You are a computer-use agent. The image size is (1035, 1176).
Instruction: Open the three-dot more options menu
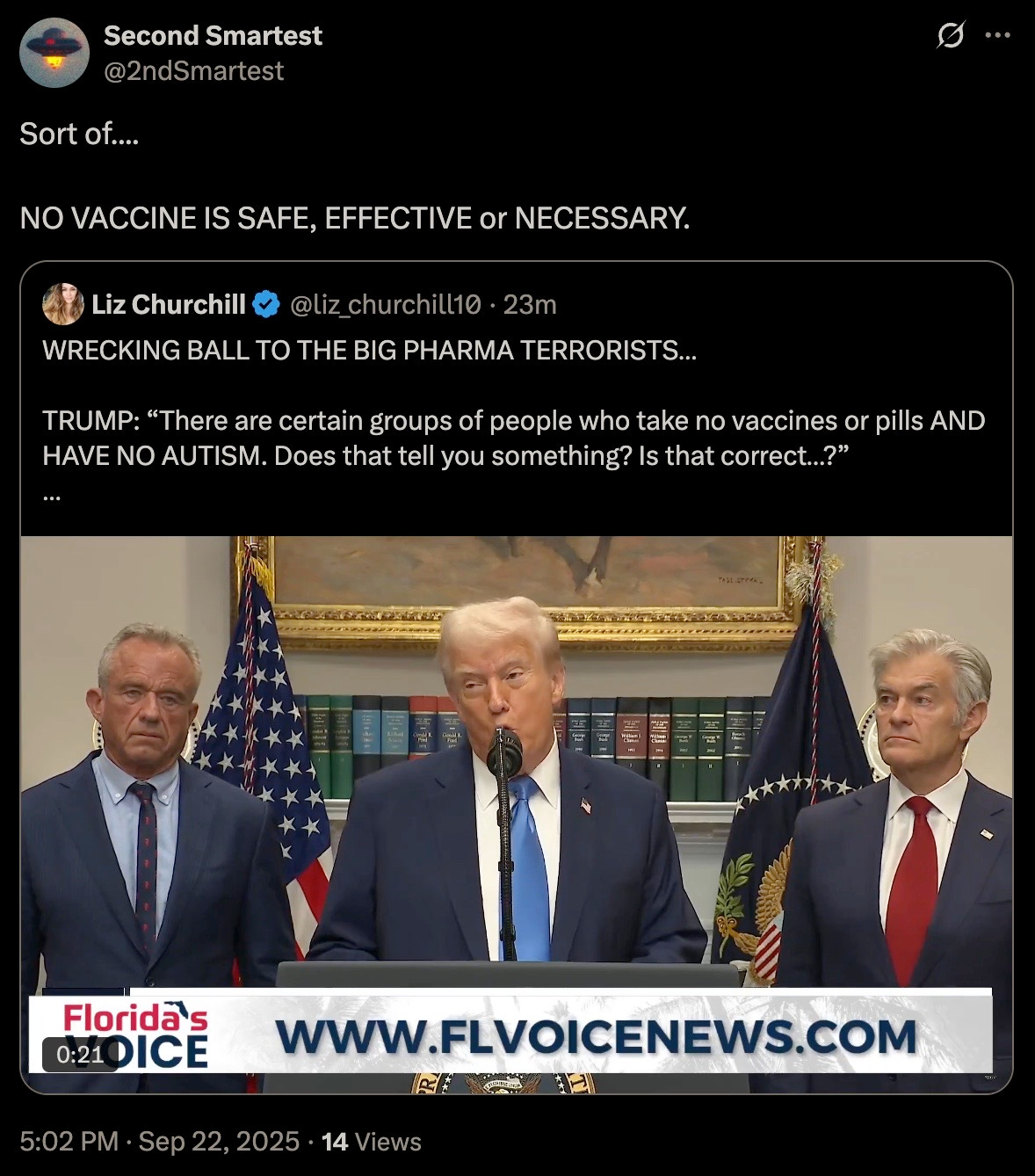click(x=997, y=36)
